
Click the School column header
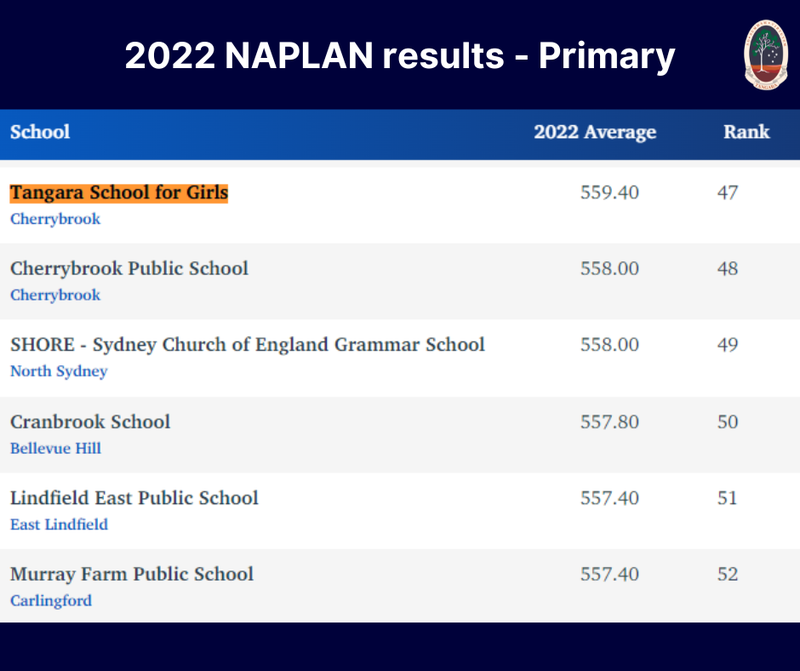(x=40, y=132)
